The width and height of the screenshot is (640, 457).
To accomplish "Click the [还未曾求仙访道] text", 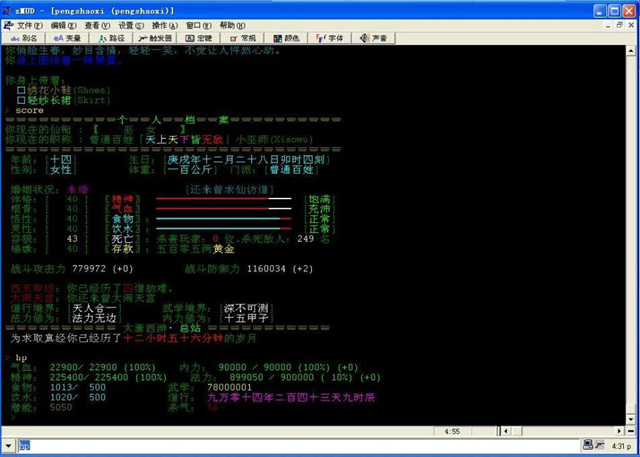I will click(x=229, y=190).
